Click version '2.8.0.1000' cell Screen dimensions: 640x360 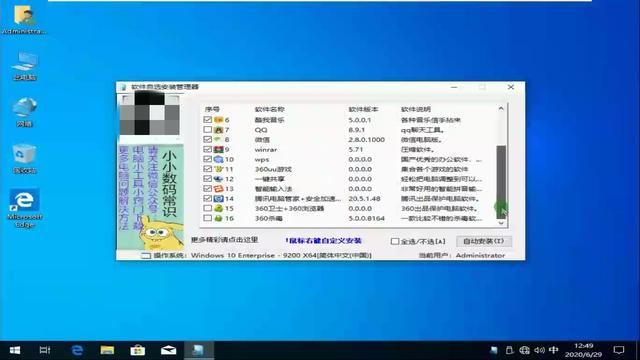367,140
